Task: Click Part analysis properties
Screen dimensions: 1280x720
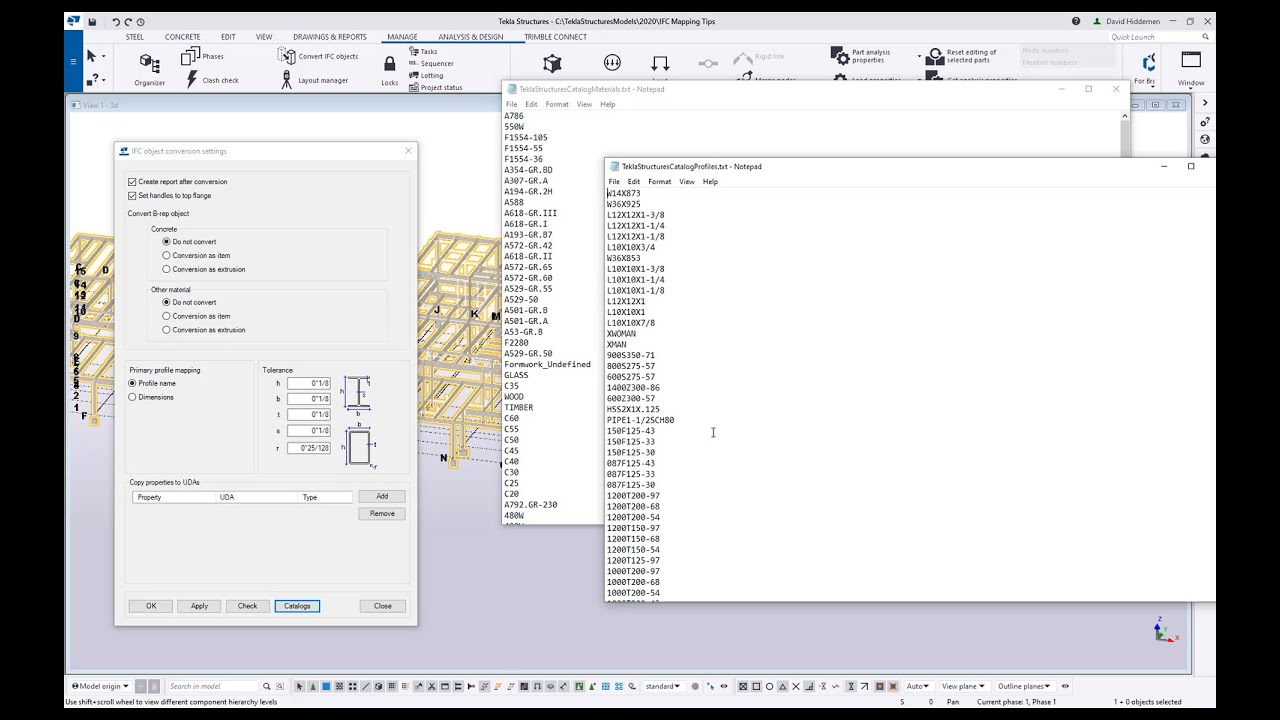Action: click(862, 56)
